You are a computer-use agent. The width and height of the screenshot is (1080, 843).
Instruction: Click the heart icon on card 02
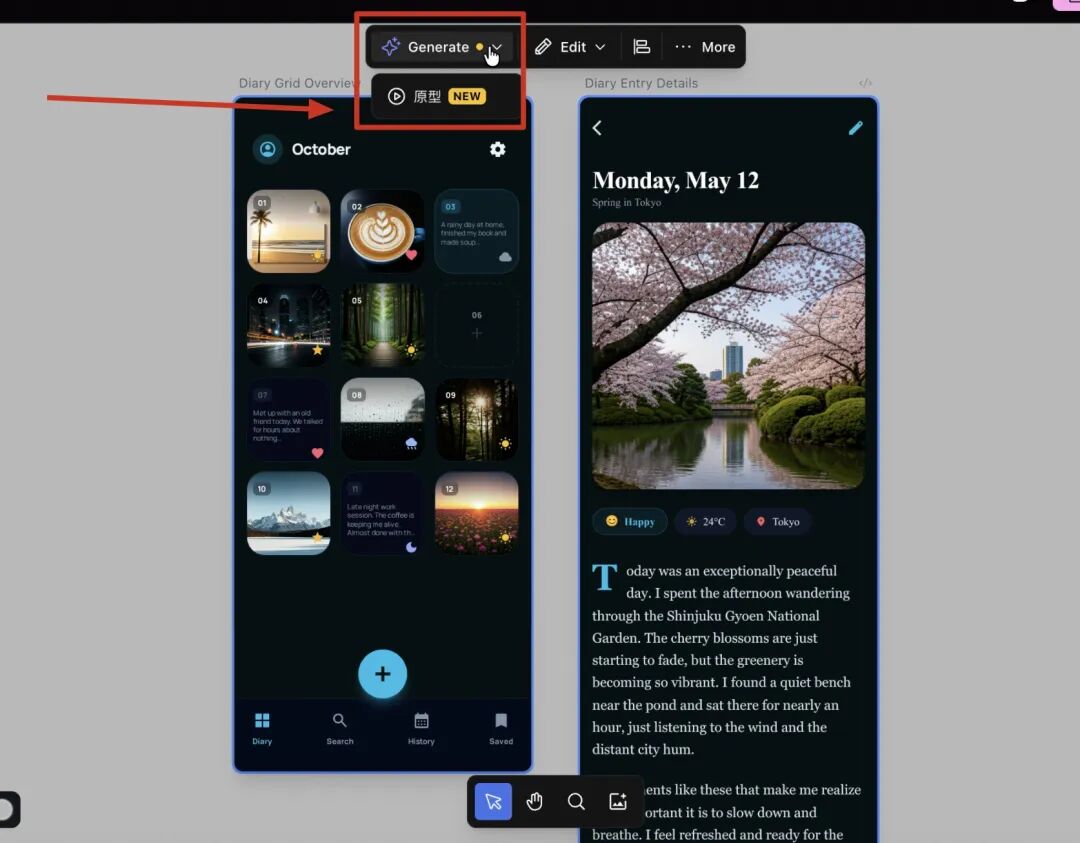coord(411,255)
